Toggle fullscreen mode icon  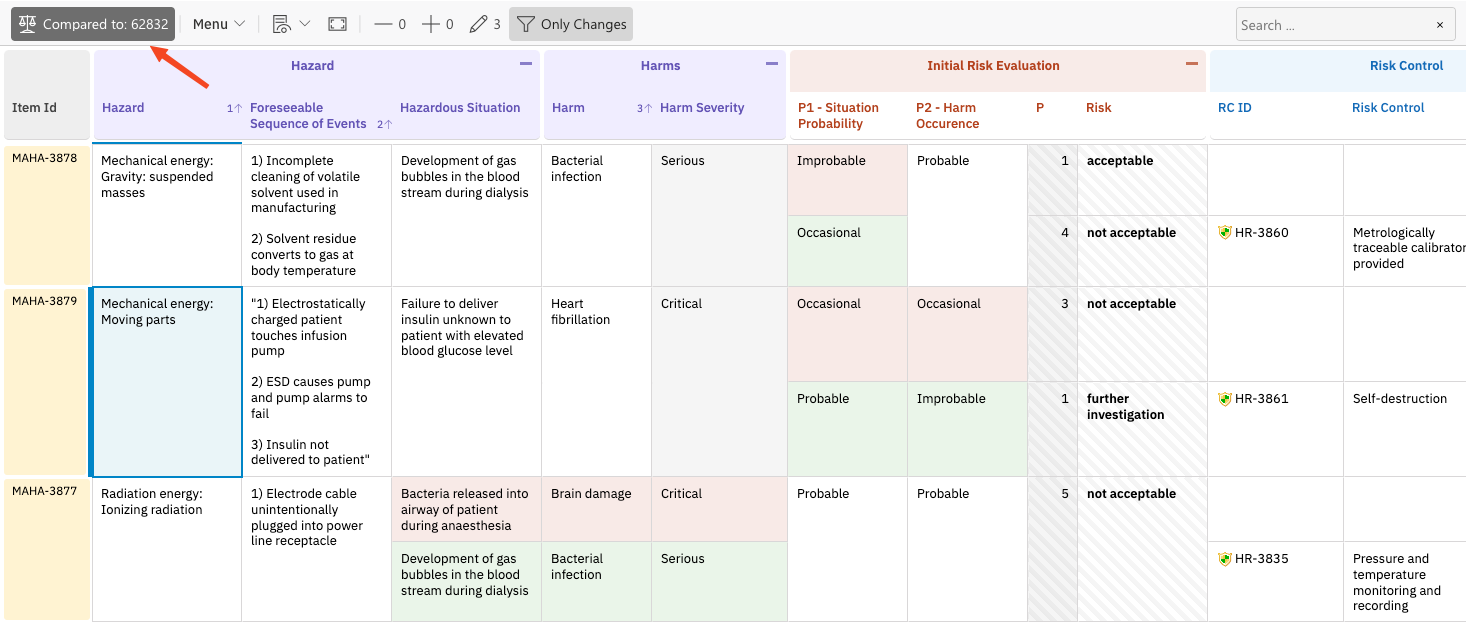pyautogui.click(x=338, y=24)
